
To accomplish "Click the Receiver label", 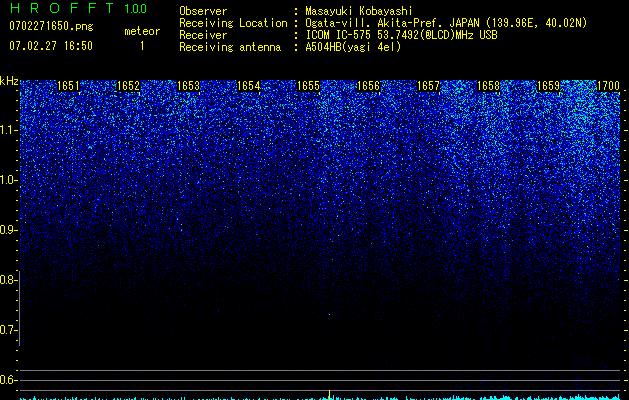I will (203, 35).
